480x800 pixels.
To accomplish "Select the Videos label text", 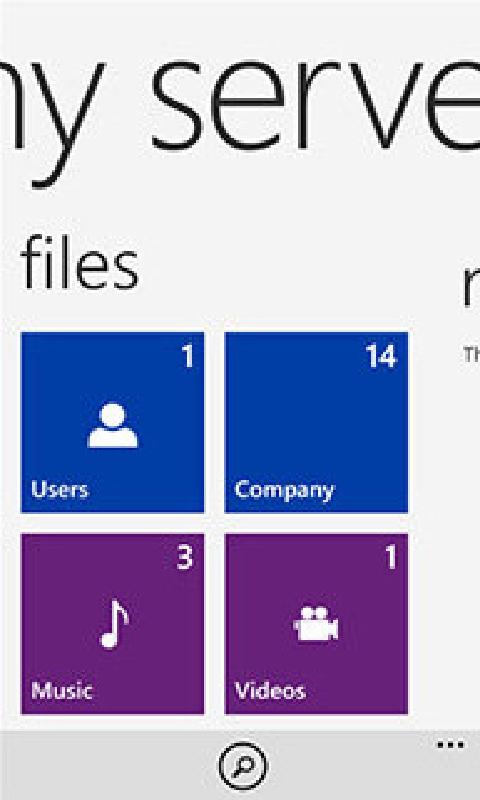I will point(270,691).
